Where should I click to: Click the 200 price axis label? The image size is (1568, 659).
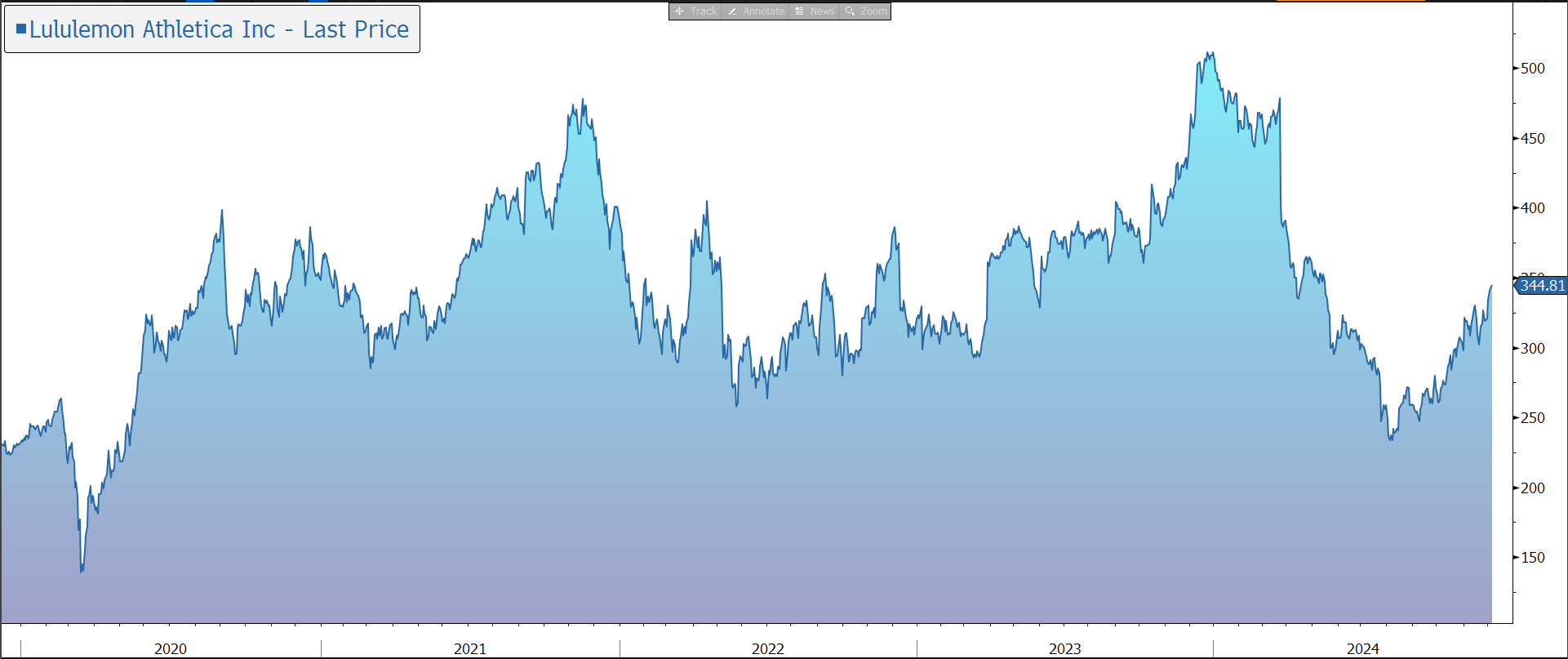tap(1532, 488)
